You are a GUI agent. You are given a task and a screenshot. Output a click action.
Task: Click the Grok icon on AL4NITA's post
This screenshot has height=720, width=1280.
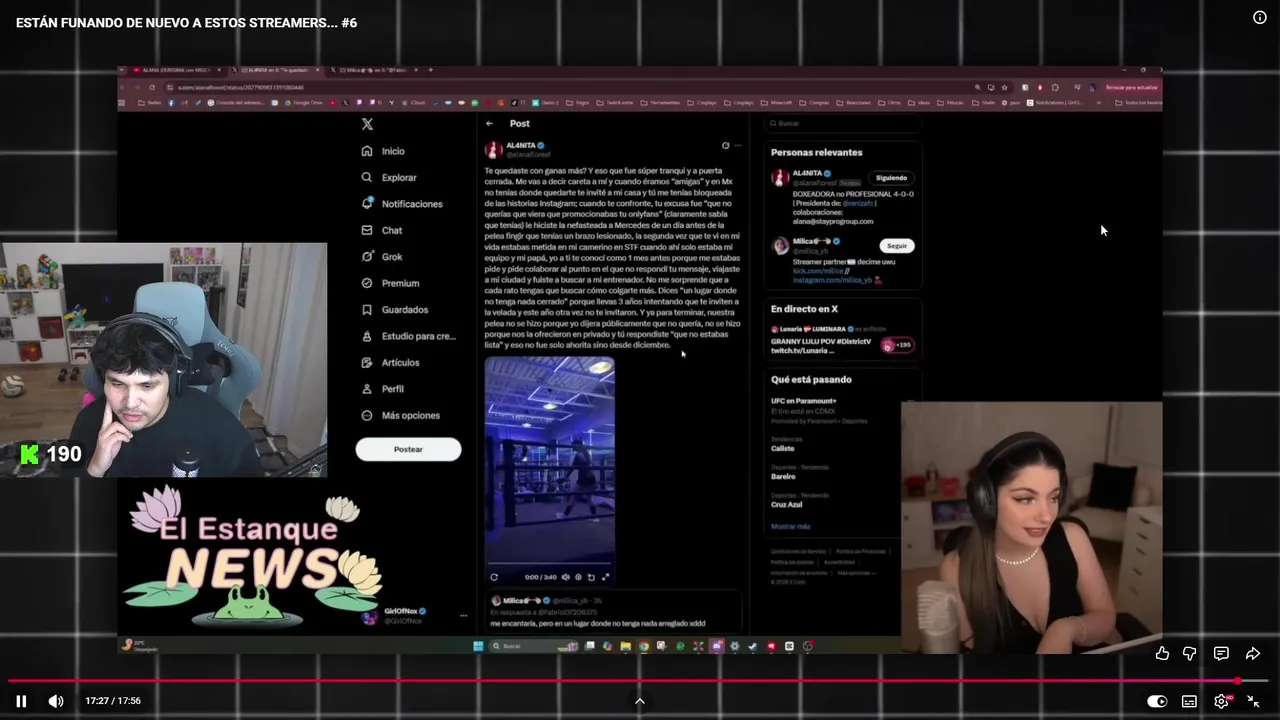point(726,146)
